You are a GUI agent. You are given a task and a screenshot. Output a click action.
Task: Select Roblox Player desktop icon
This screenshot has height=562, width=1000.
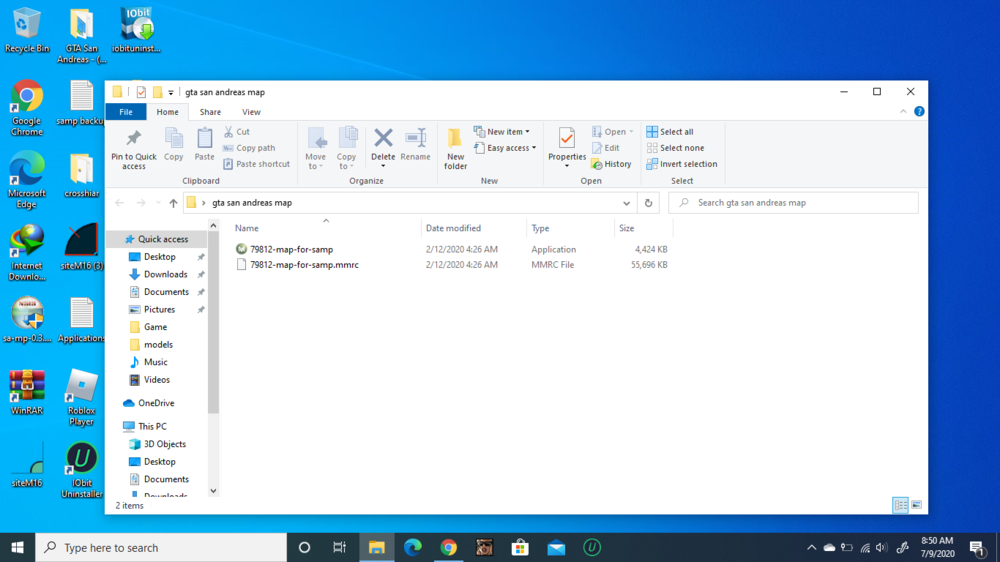(x=82, y=397)
